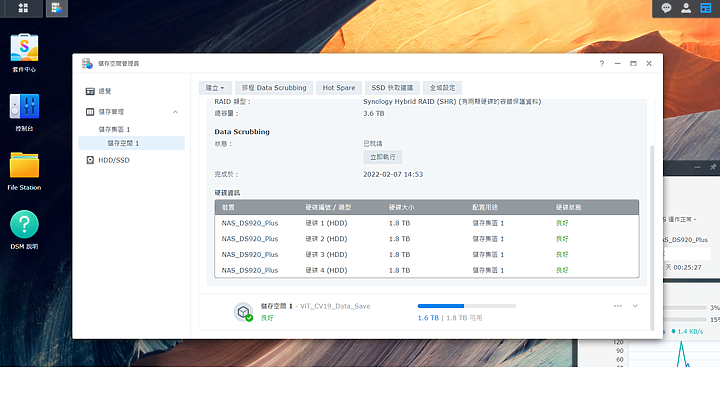Image resolution: width=720 pixels, height=393 pixels.
Task: Click the 3.6 TB total capacity value
Action: click(374, 113)
